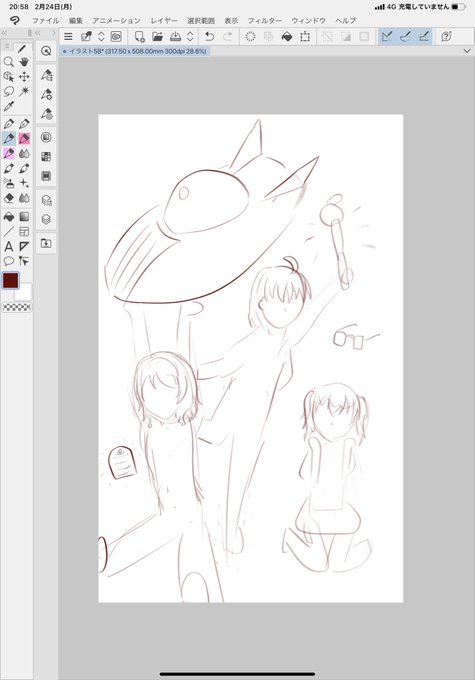Select the pink highlighted marker tool
The image size is (475, 680).
[x=24, y=139]
